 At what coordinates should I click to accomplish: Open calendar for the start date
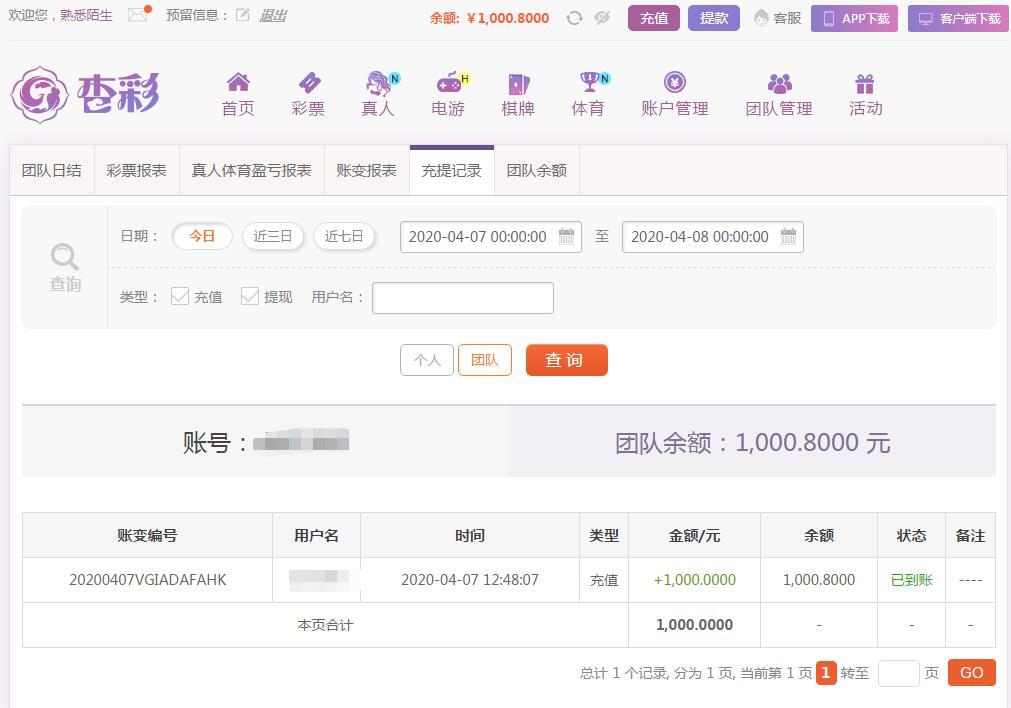click(x=566, y=236)
